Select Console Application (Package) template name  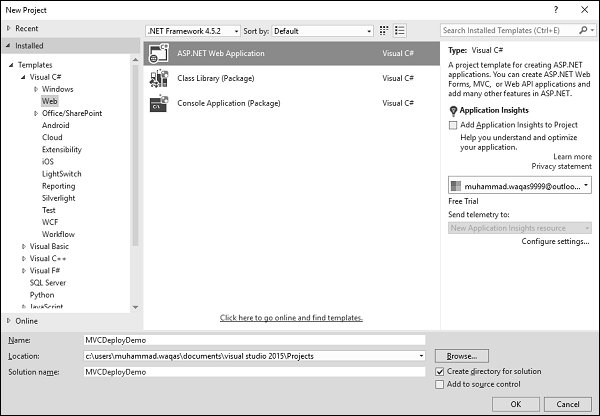tap(229, 103)
